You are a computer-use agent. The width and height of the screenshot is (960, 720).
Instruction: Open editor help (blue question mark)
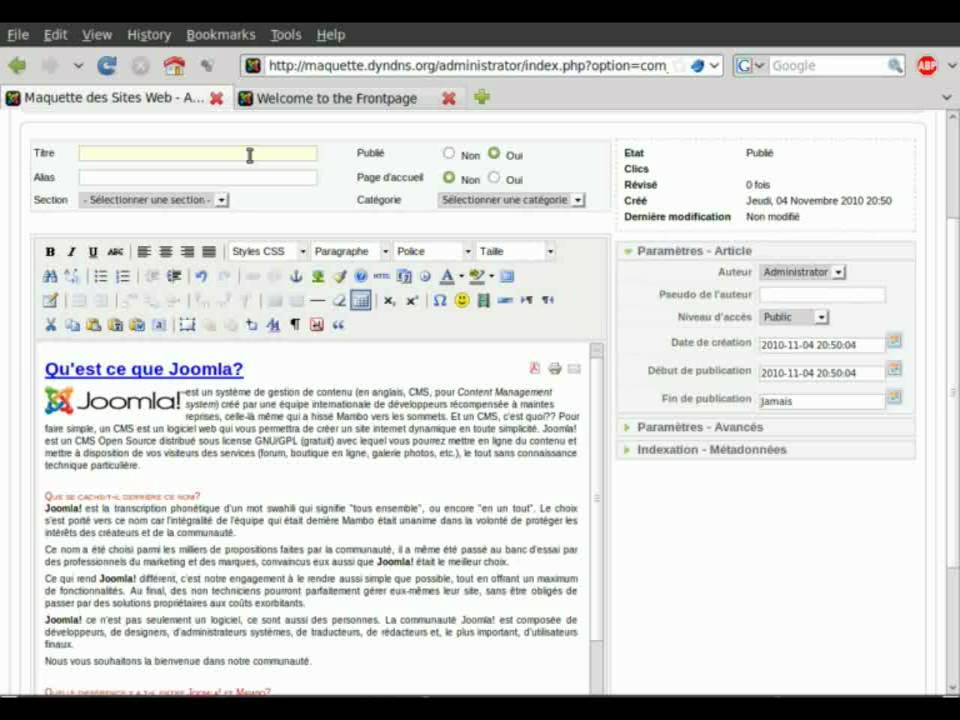(x=361, y=276)
